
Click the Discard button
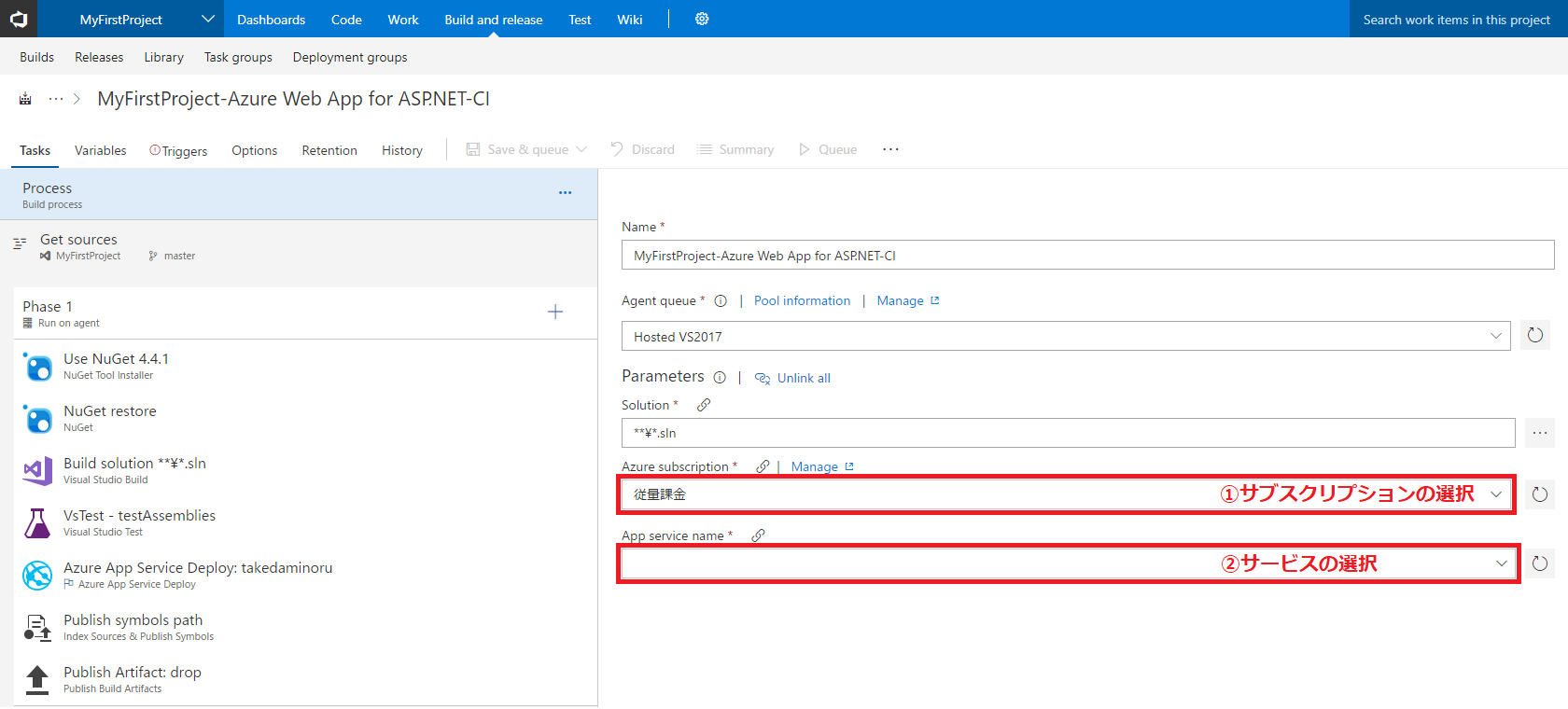(642, 149)
